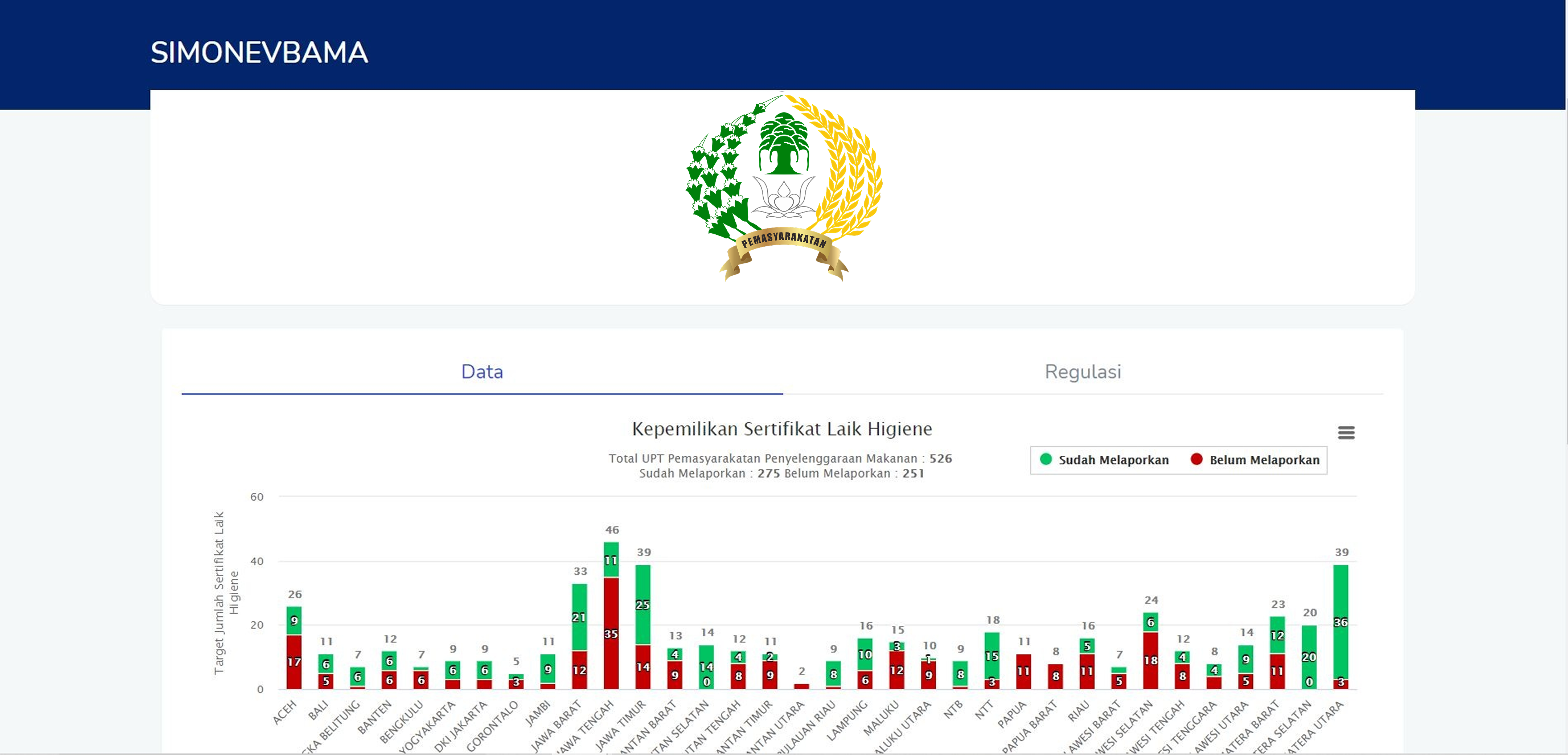Click the green 11 segment of Jawa Tengah bar
The height and width of the screenshot is (755, 1568).
pos(611,559)
